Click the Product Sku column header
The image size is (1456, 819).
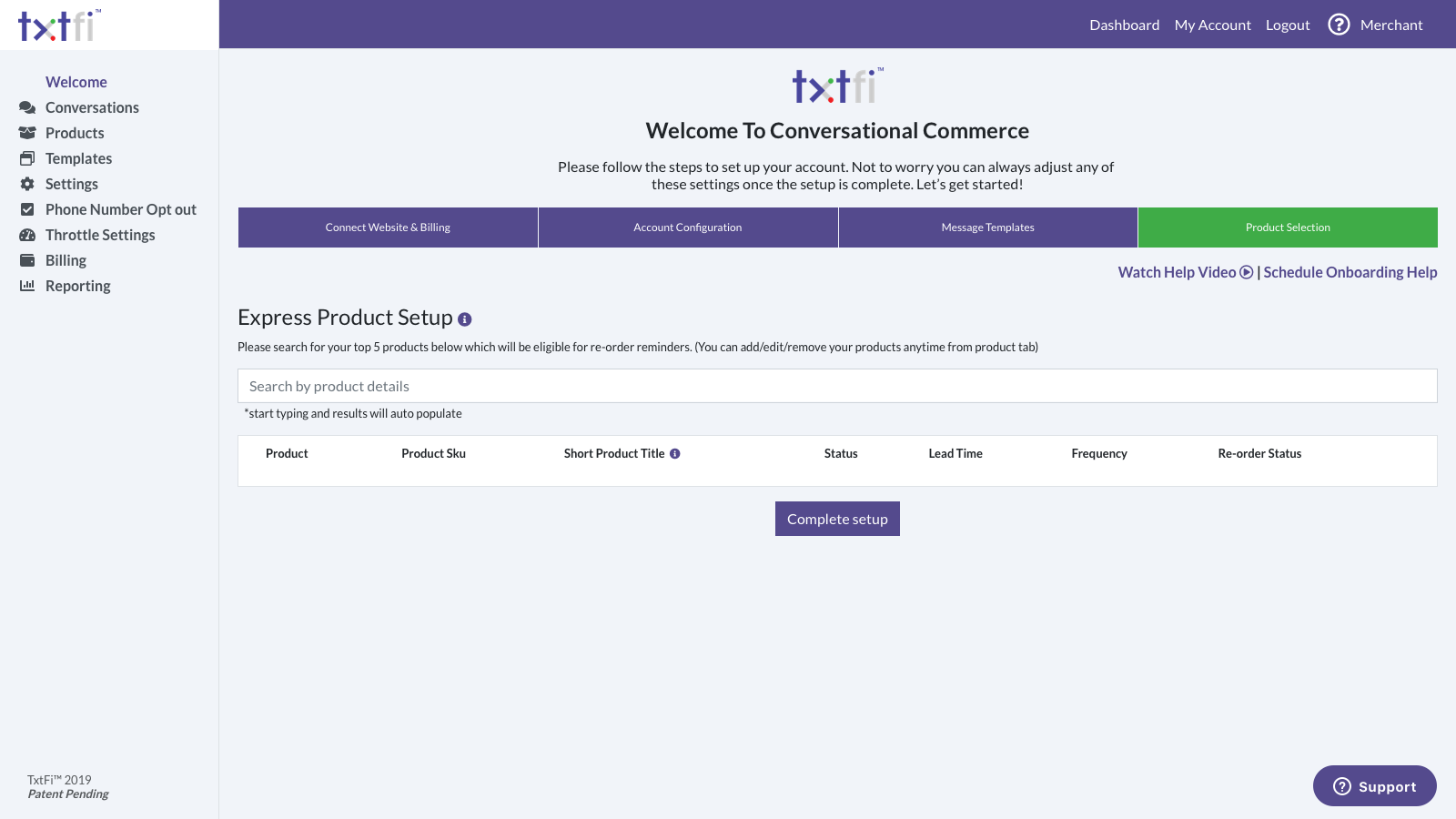coord(433,453)
